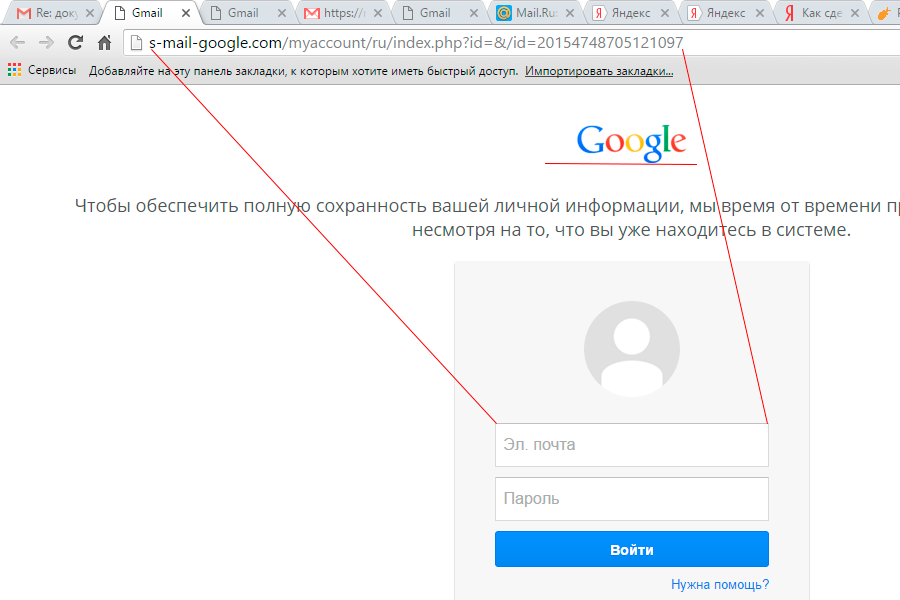
Task: Open the Сервисы apps grid icon
Action: (14, 71)
